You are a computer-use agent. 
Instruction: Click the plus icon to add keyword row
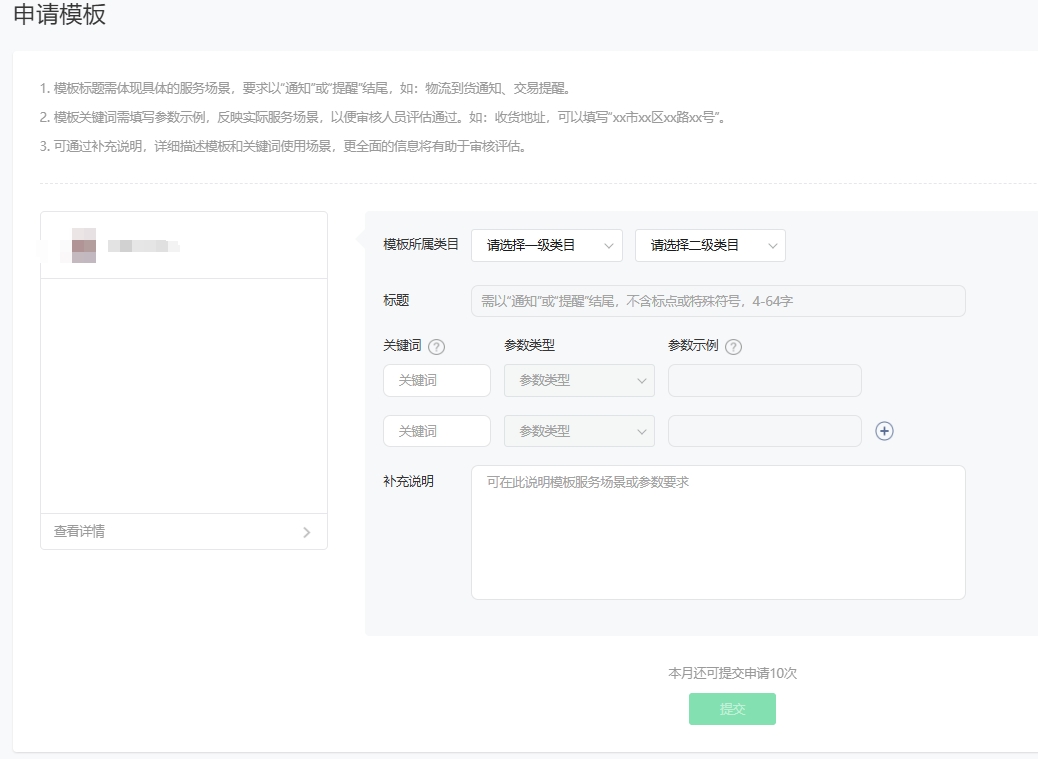[x=883, y=430]
